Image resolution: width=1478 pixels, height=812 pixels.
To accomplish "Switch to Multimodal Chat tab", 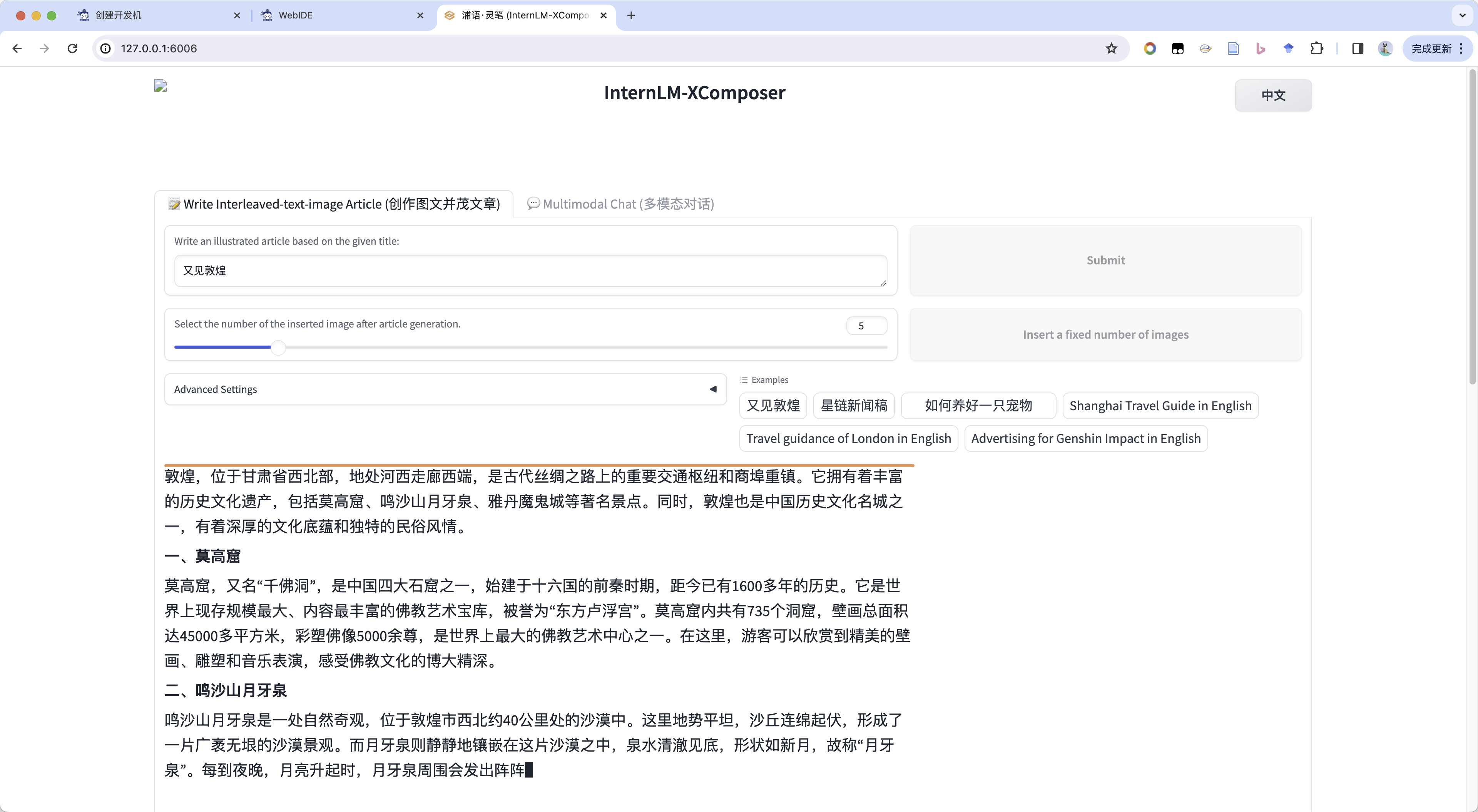I will tap(620, 204).
